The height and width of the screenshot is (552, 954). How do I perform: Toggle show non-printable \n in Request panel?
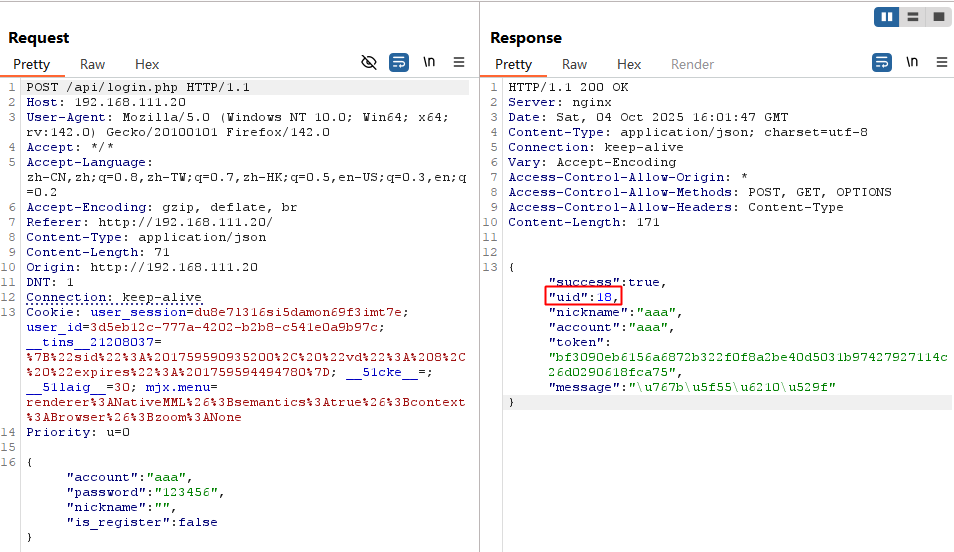coord(429,62)
